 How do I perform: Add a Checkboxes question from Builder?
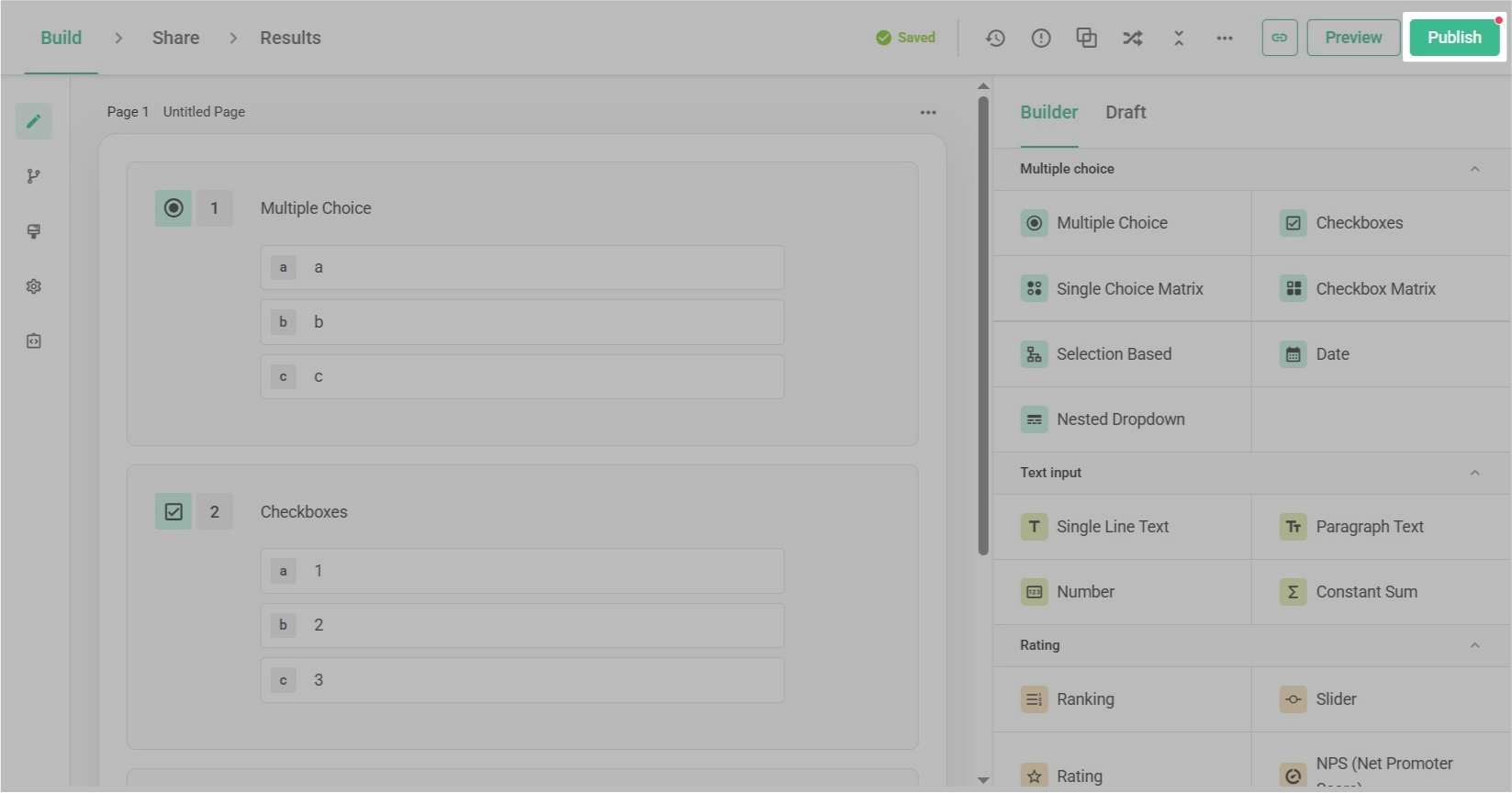pos(1382,223)
